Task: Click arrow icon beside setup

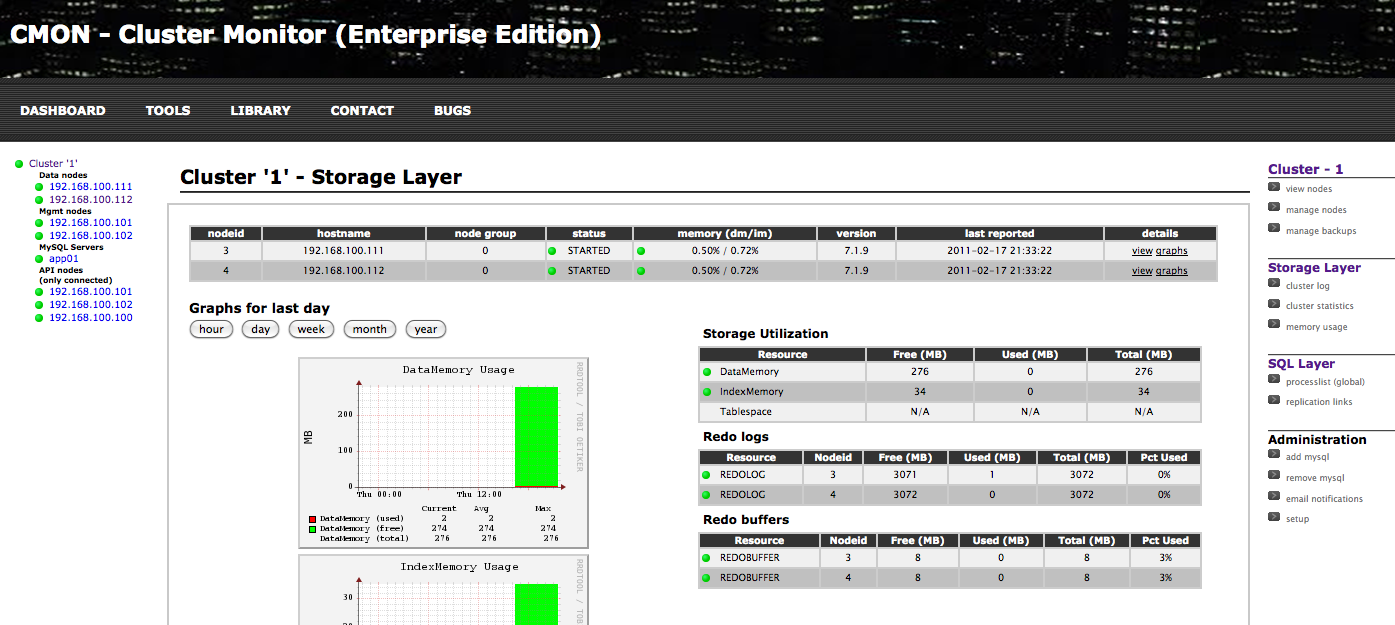Action: tap(1274, 517)
